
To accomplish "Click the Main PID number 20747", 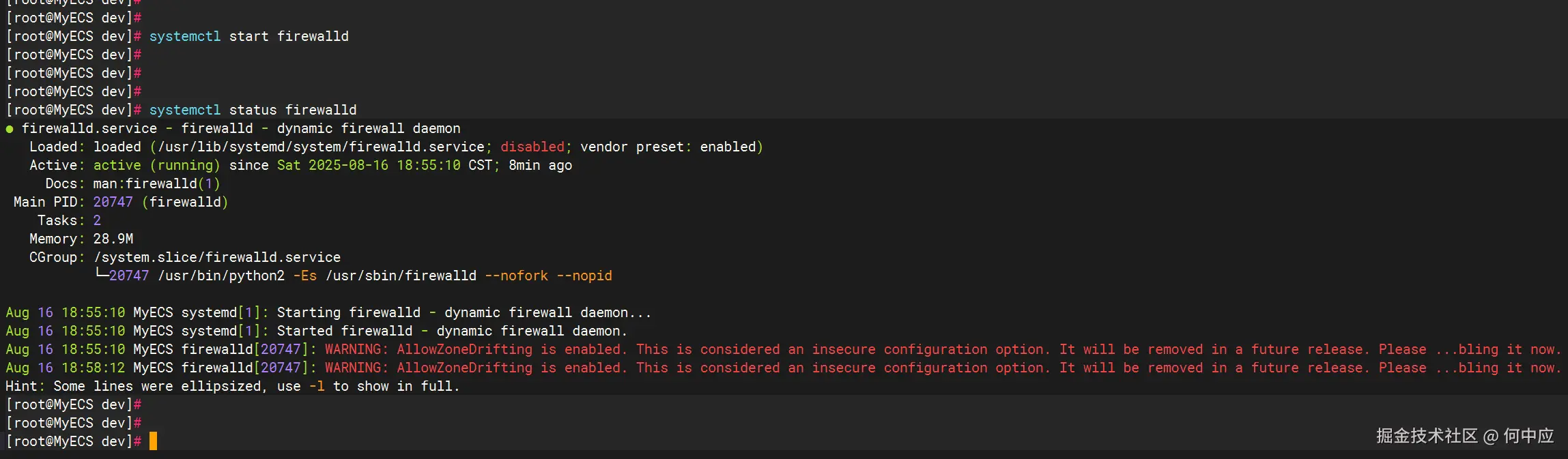I will coord(113,202).
